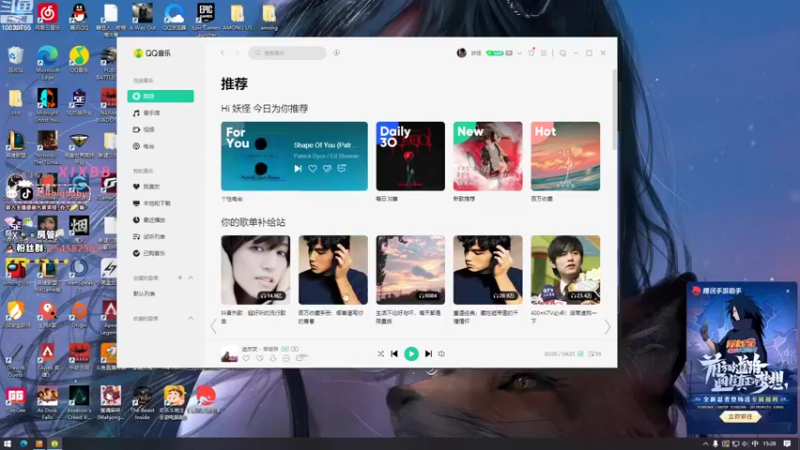
Task: Skip to the next track in player bar
Action: (x=429, y=354)
